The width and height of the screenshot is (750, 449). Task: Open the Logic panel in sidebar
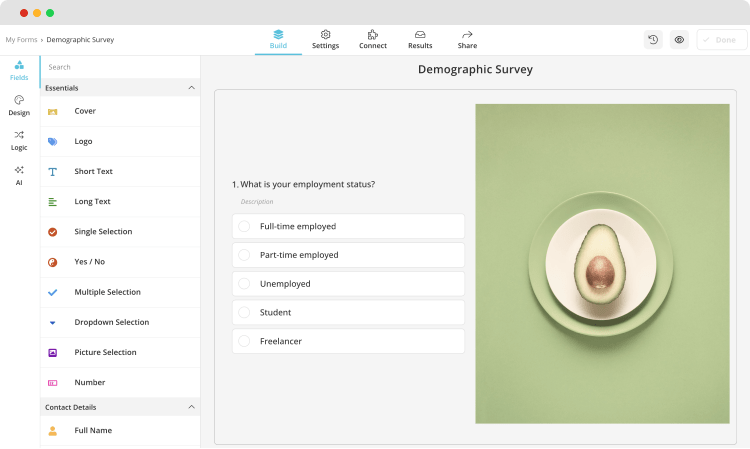[x=19, y=140]
